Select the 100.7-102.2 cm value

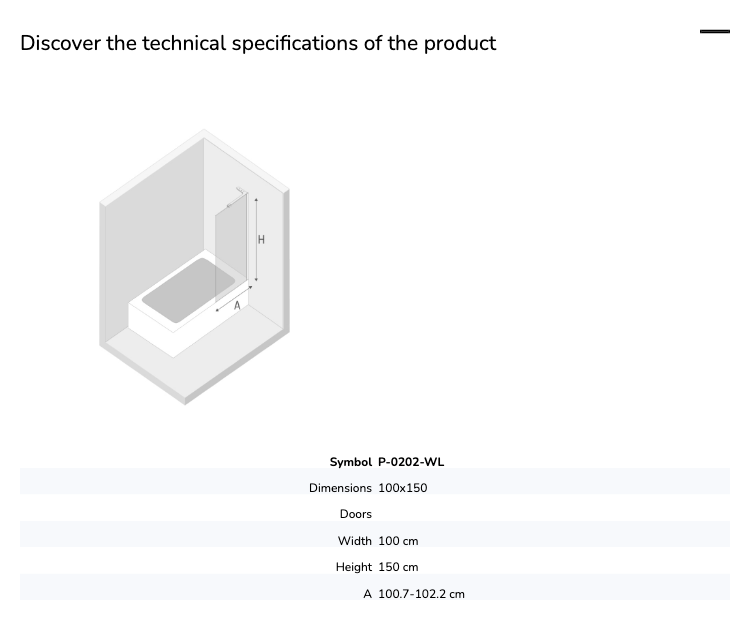click(421, 594)
